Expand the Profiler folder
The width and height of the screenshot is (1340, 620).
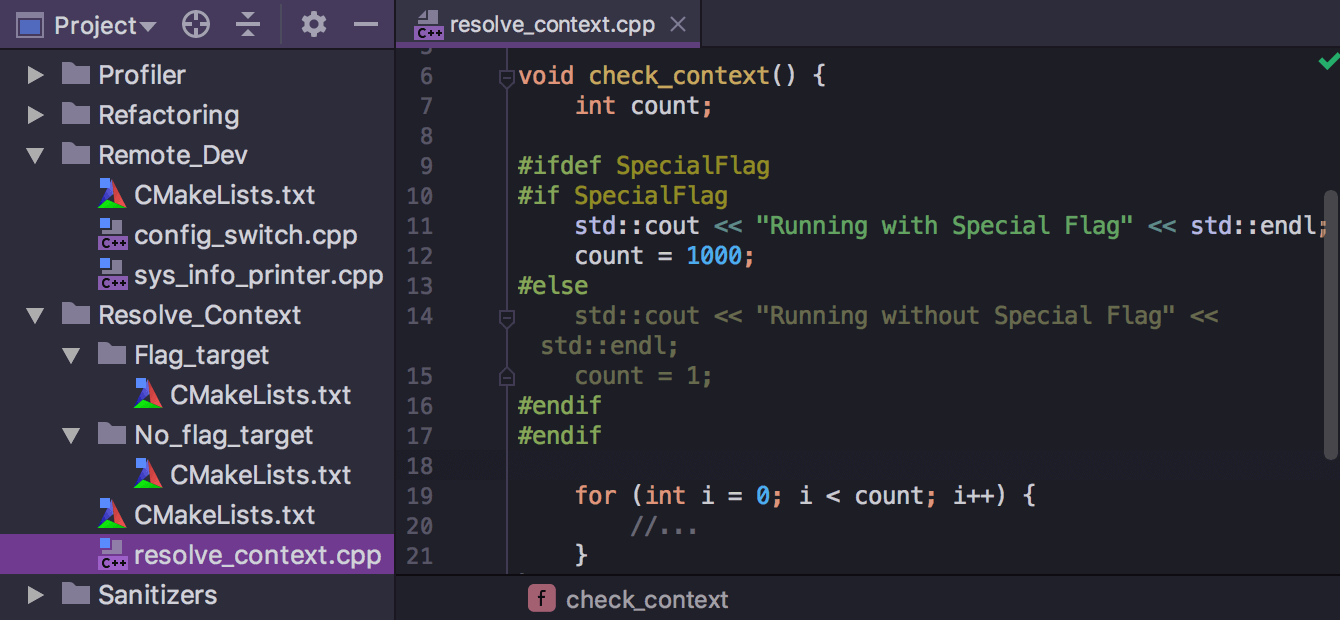coord(36,75)
